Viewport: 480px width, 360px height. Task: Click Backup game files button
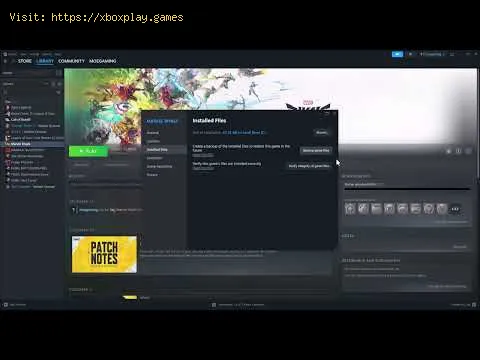click(316, 151)
